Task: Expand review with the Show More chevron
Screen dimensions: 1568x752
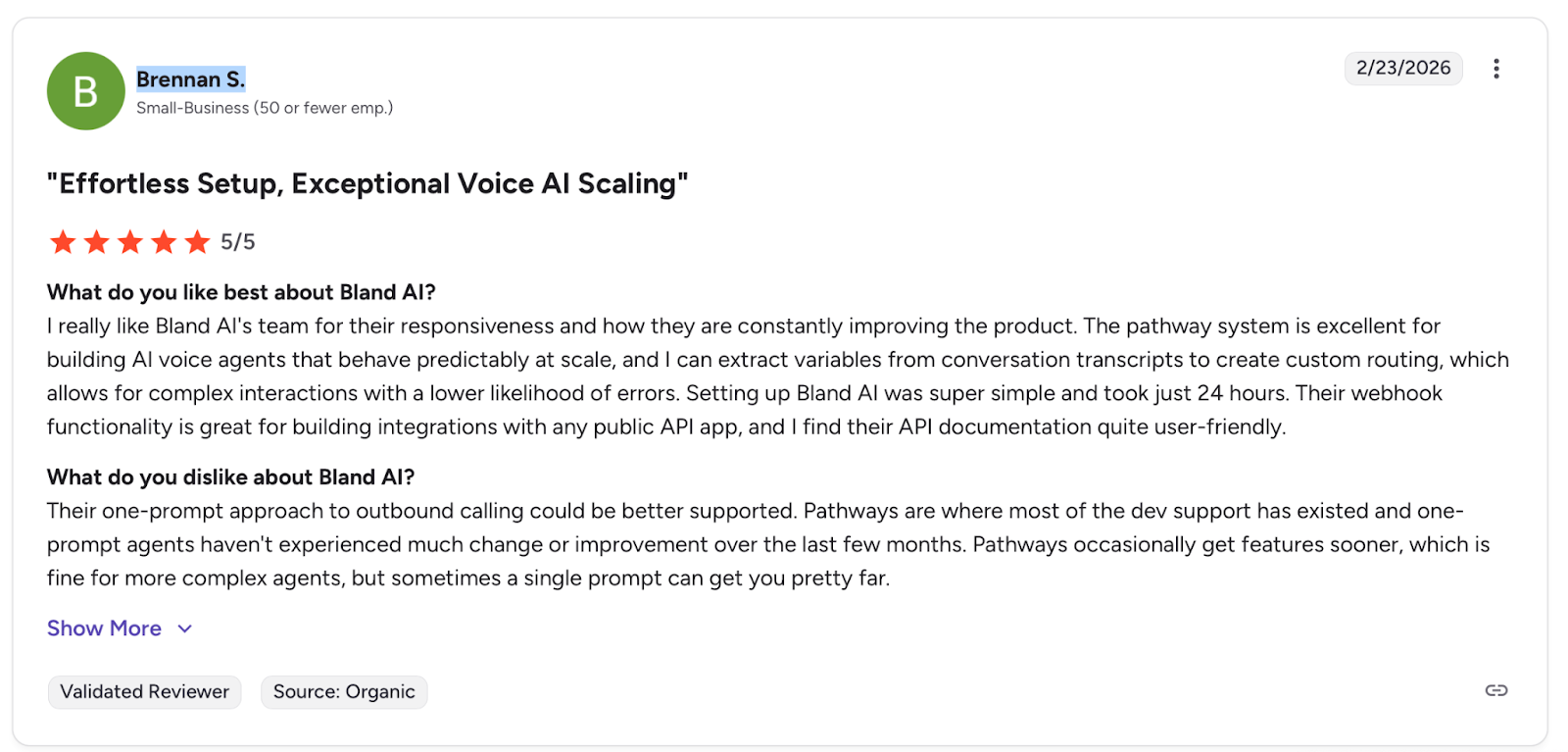Action: point(185,628)
